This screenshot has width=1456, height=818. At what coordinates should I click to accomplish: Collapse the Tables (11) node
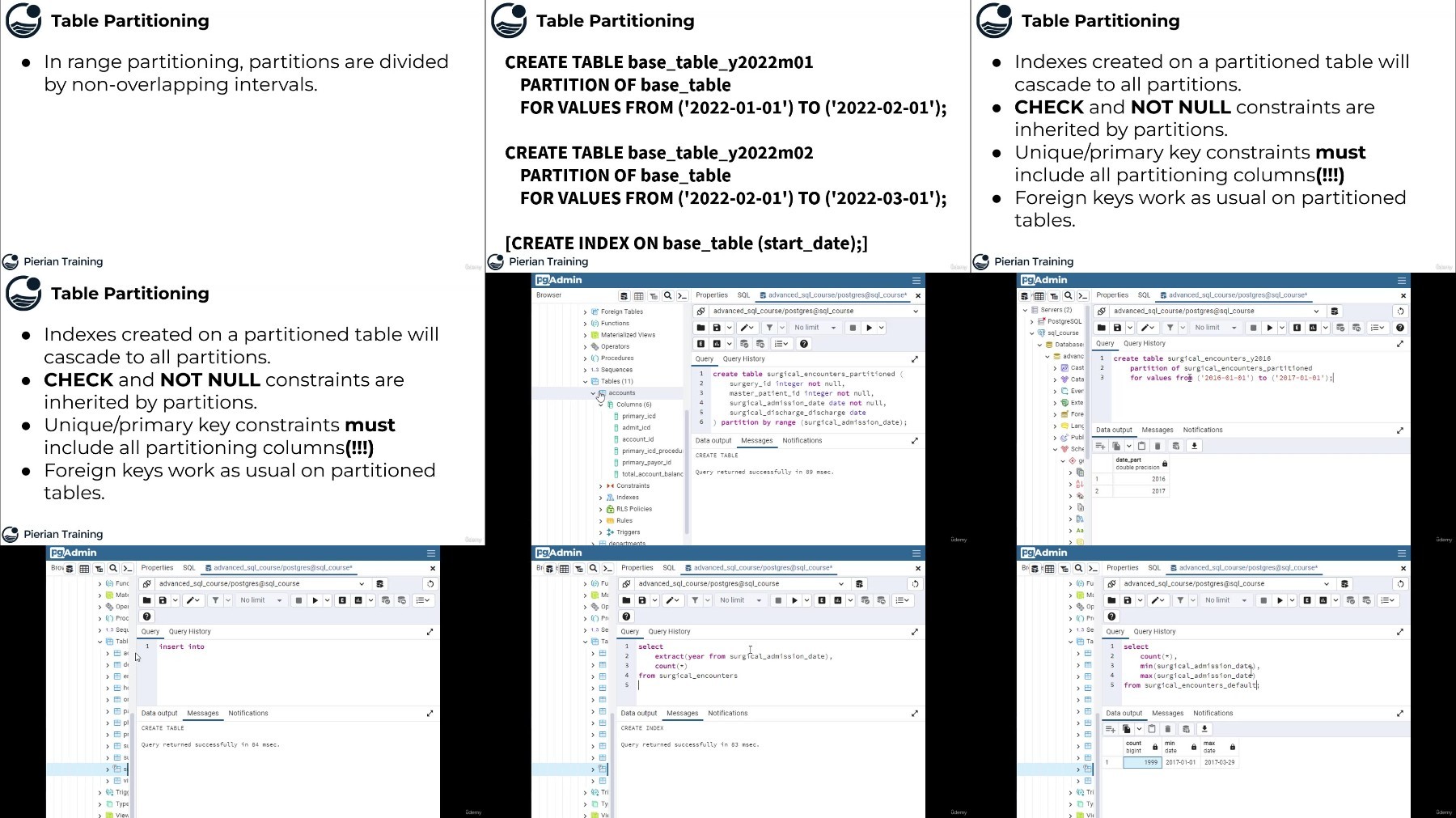pyautogui.click(x=586, y=382)
